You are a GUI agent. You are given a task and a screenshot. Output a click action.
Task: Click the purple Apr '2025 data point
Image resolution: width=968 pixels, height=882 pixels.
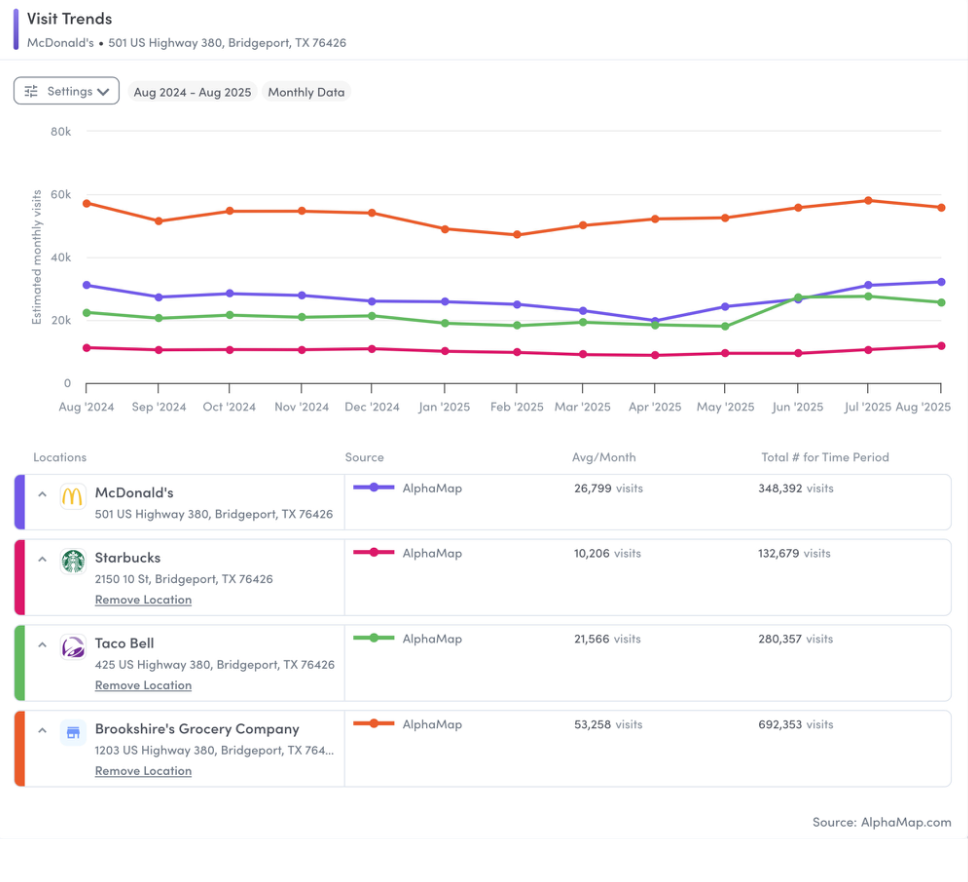(x=655, y=321)
